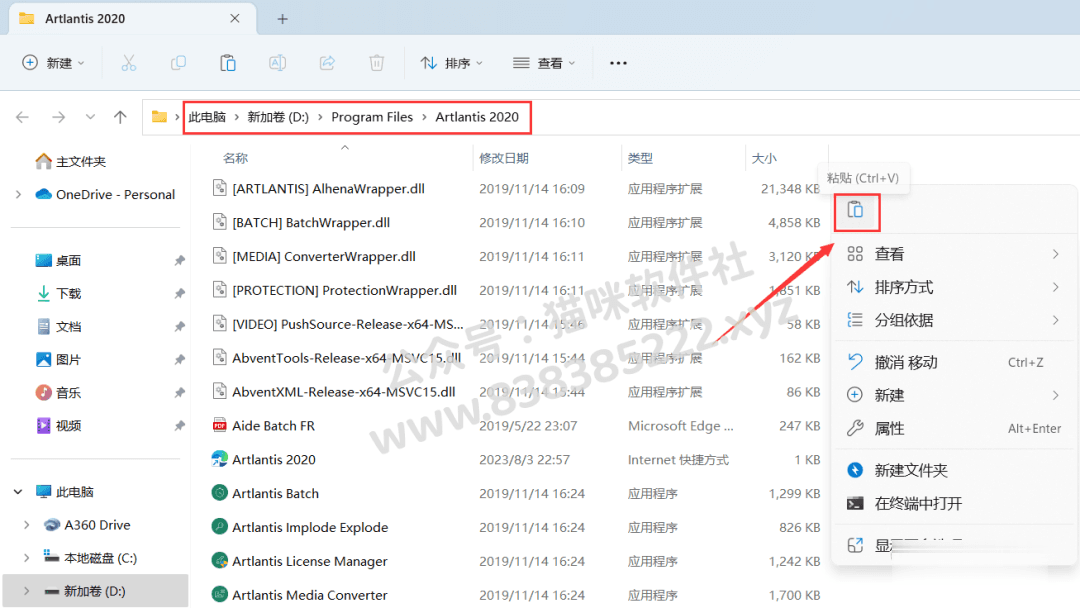Viewport: 1080px width, 608px height.
Task: Sort by the 类型 column header
Action: 641,158
